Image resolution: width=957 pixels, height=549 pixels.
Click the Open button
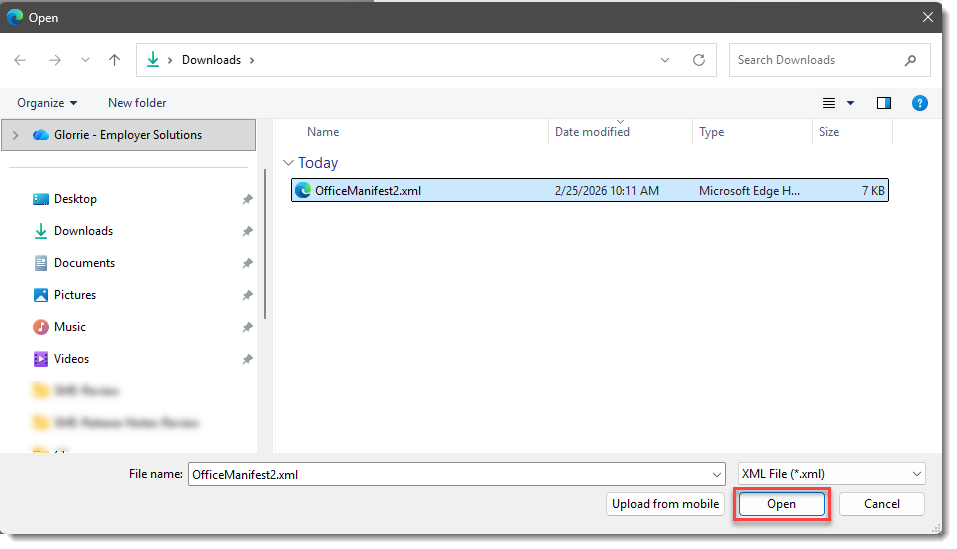[x=781, y=504]
